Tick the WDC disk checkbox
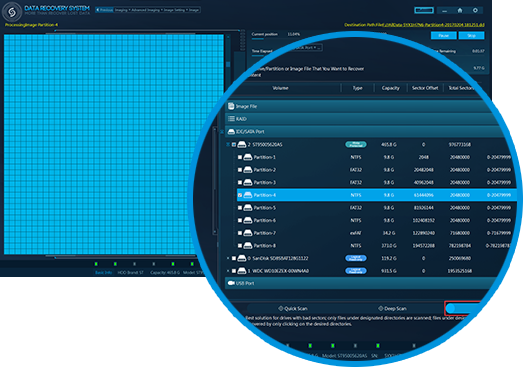 coord(234,271)
